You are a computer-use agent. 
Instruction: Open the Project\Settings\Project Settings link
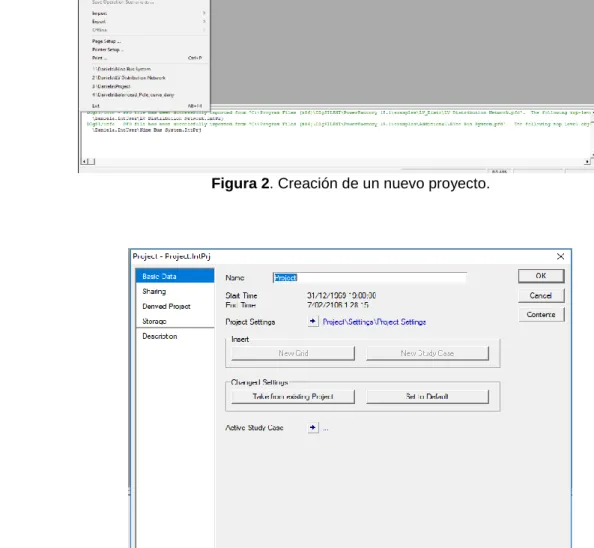click(x=374, y=322)
